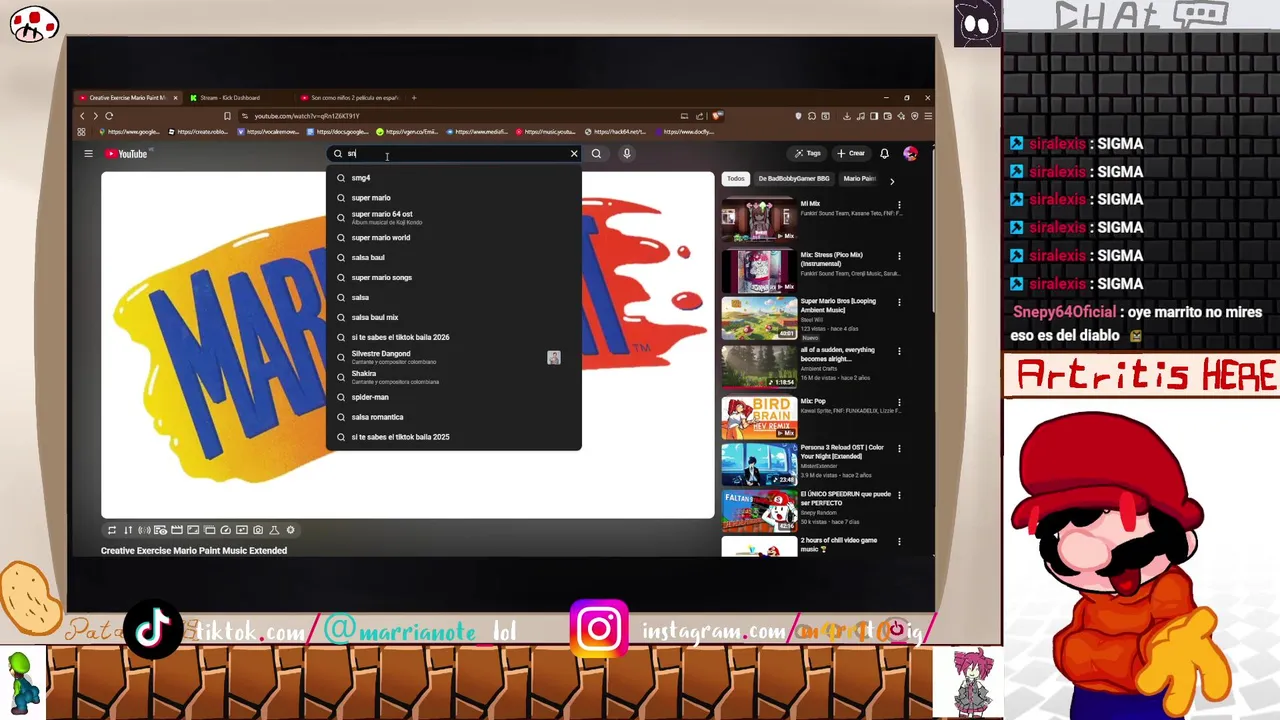Viewport: 1280px width, 720px height.
Task: Start voice search with the microphone
Action: pos(627,154)
